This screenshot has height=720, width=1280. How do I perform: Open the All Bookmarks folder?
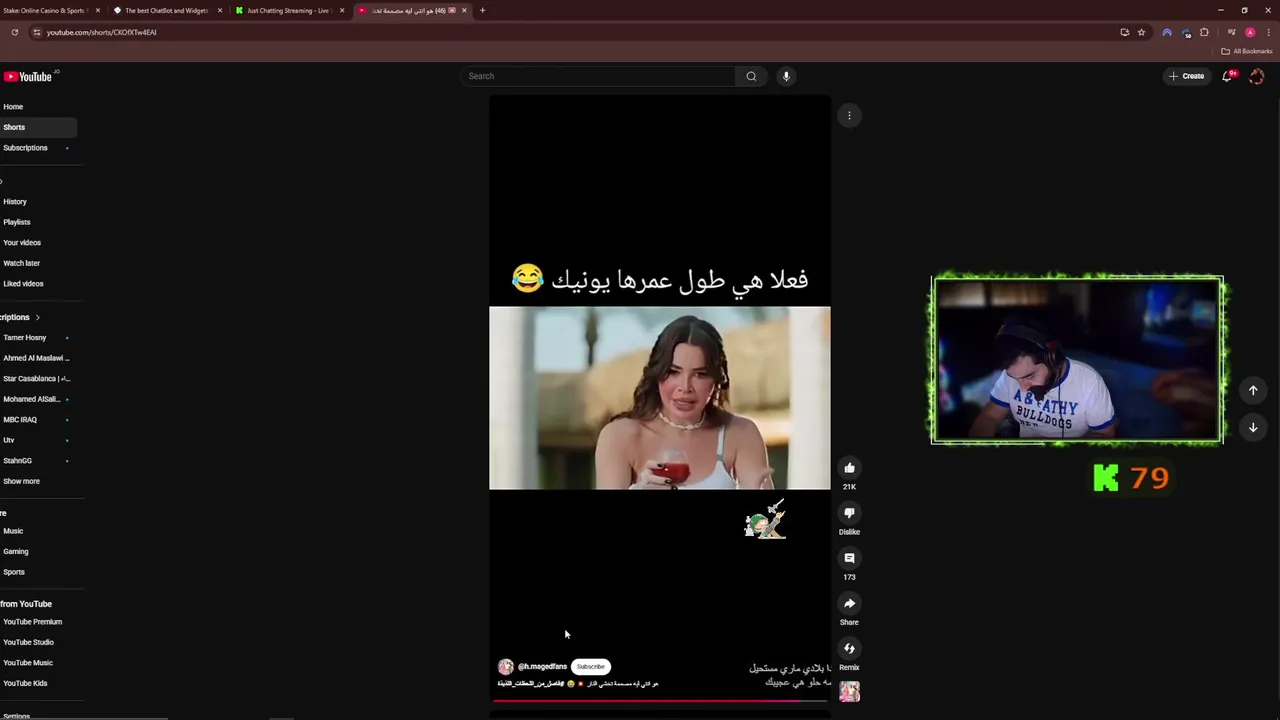[1246, 51]
